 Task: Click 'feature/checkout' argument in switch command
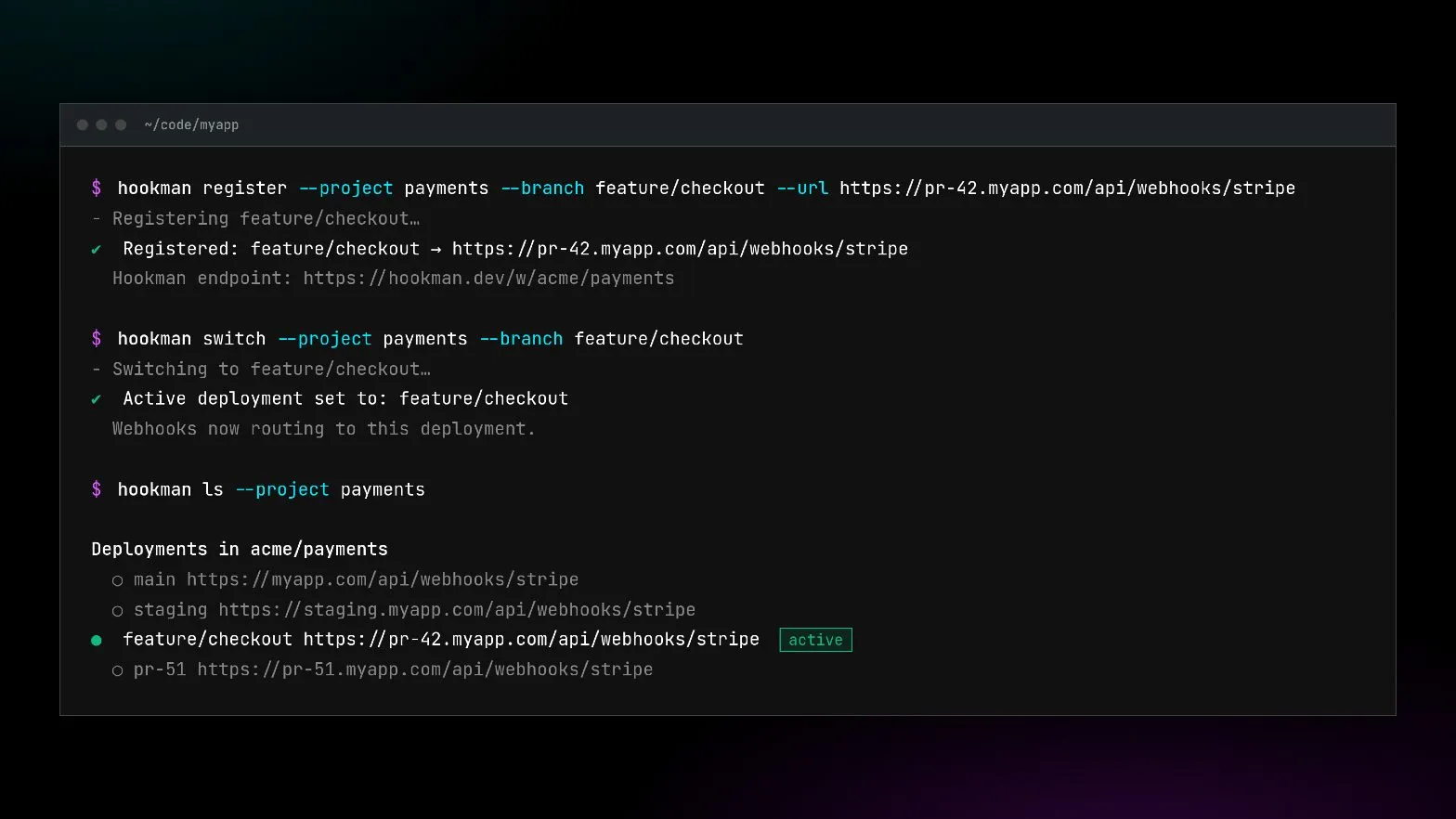pyautogui.click(x=658, y=338)
